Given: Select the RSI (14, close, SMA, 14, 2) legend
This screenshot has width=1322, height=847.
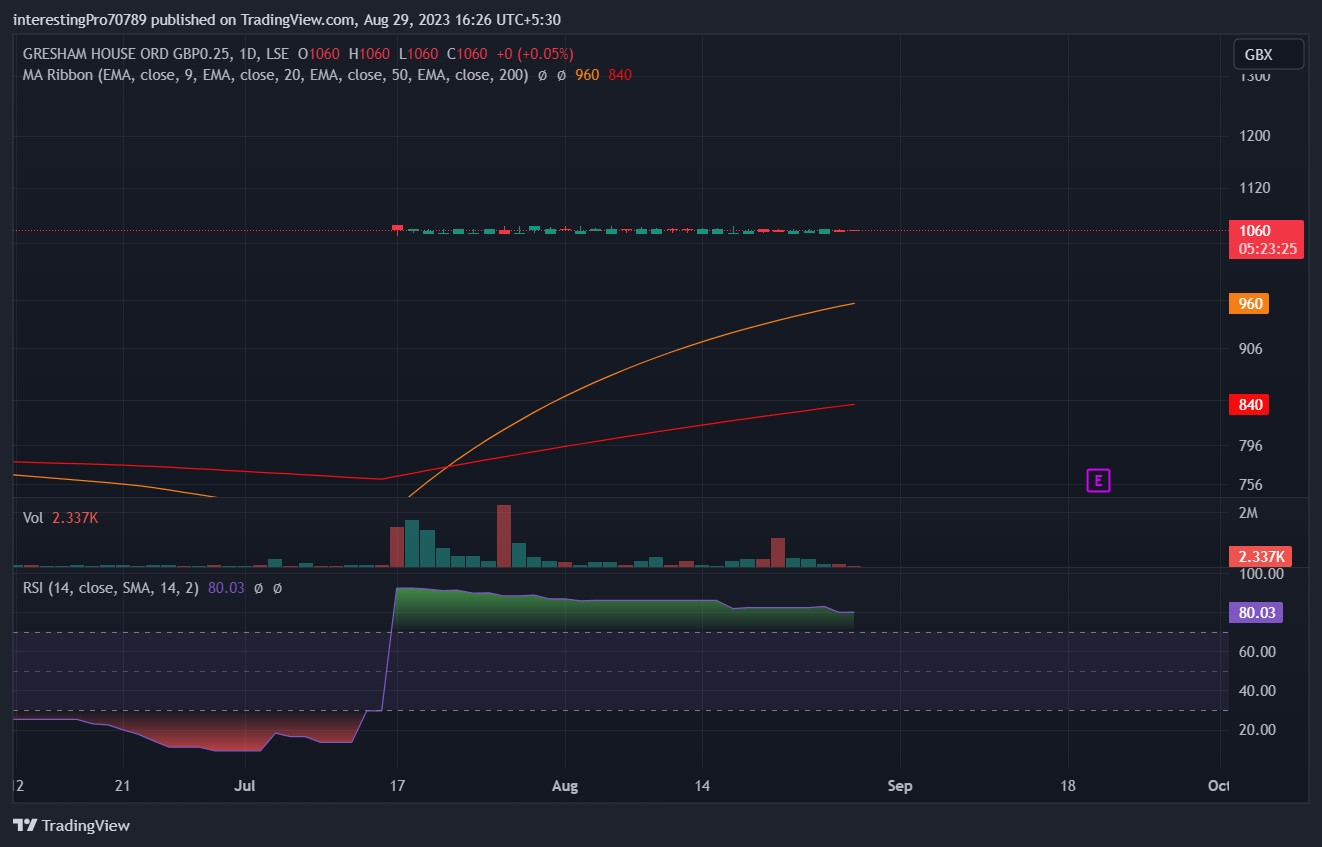Looking at the screenshot, I should point(112,588).
